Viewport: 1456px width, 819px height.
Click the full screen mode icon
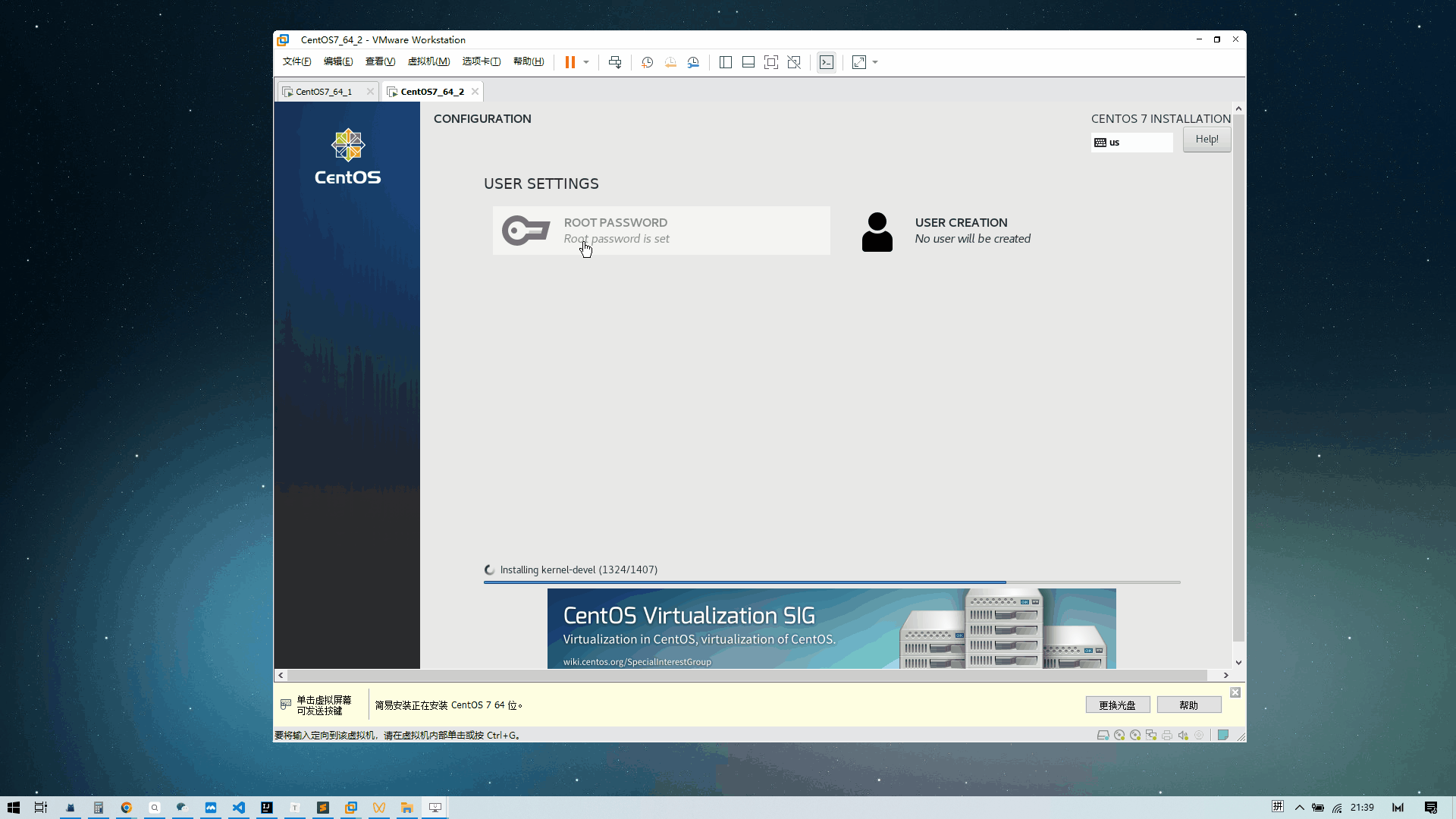(x=771, y=62)
